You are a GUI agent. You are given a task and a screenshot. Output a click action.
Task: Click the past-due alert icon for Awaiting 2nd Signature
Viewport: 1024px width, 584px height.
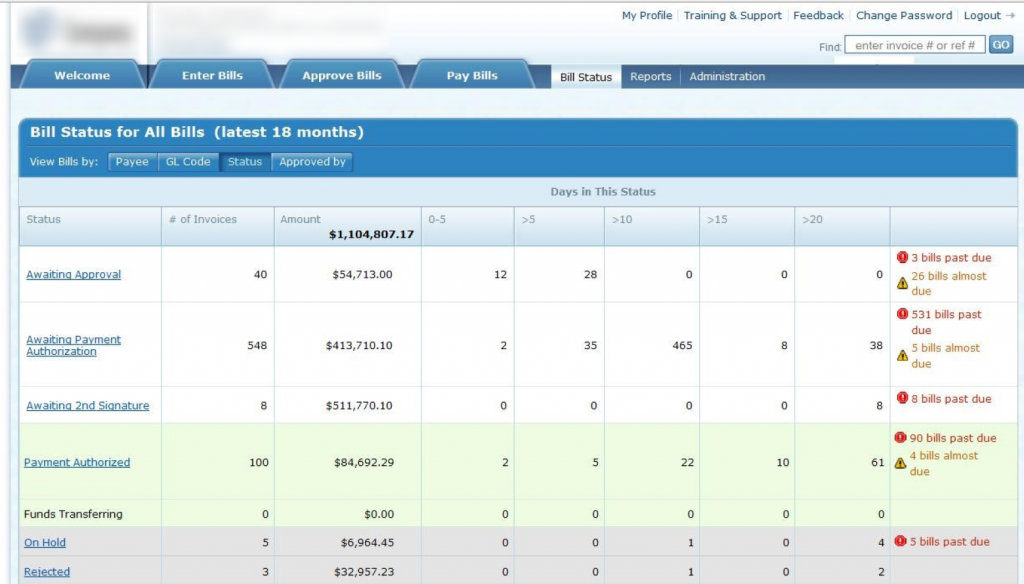click(x=903, y=398)
